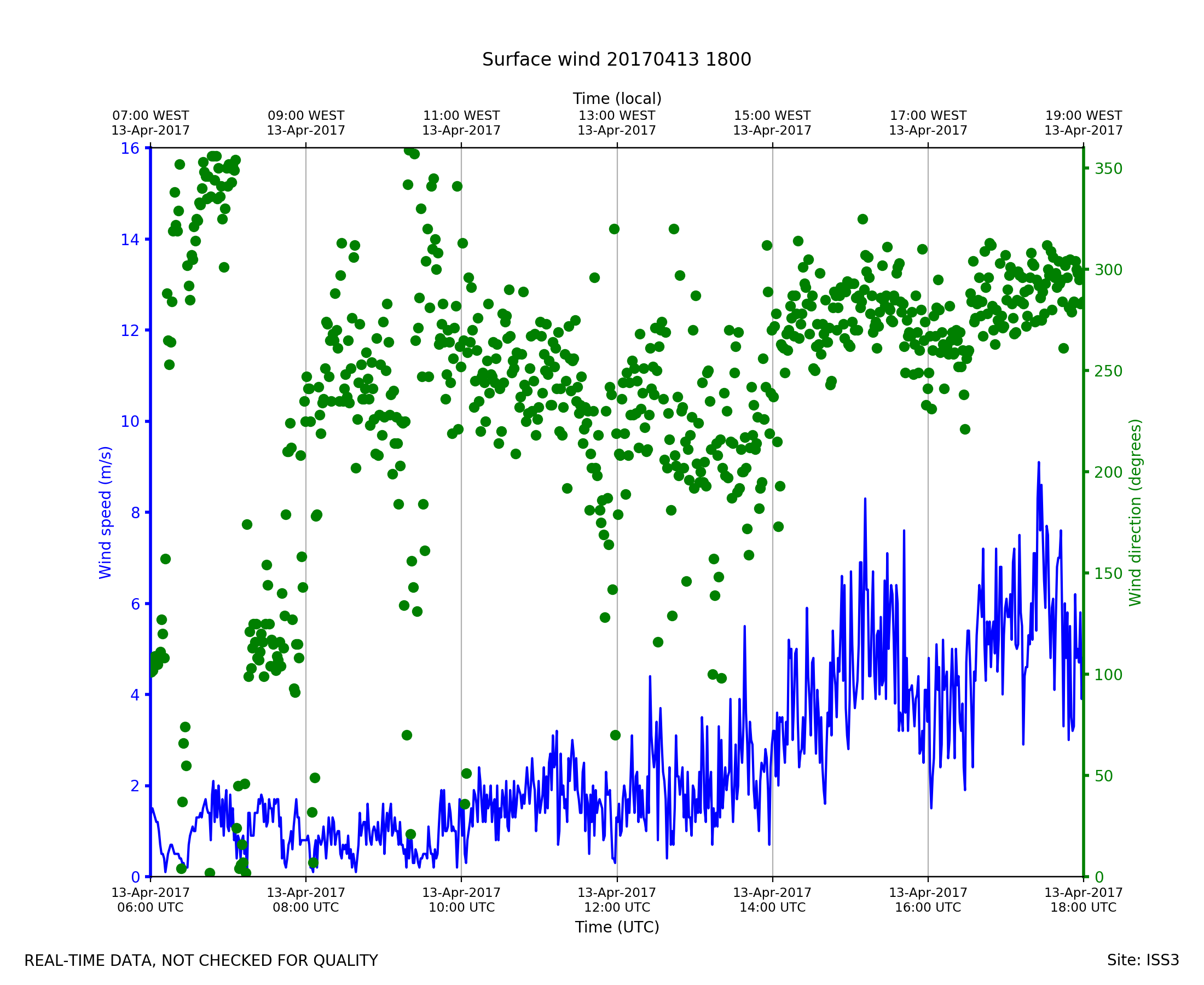This screenshot has height=985, width=1204.
Task: Click the '07:00 WEST' top tick label
Action: pyautogui.click(x=150, y=116)
